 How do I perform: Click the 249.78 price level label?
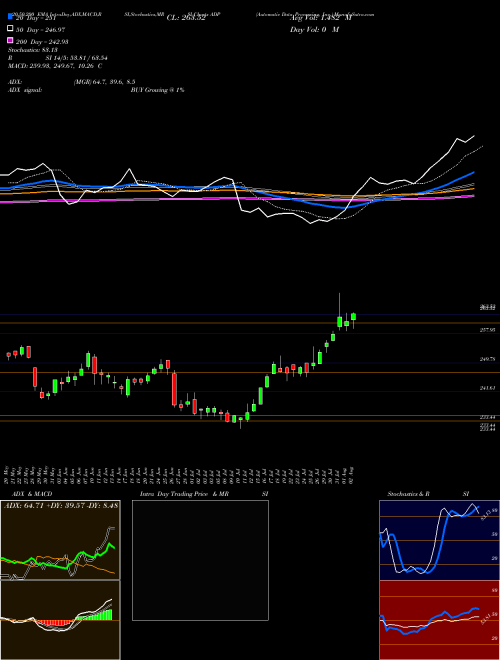pyautogui.click(x=487, y=359)
